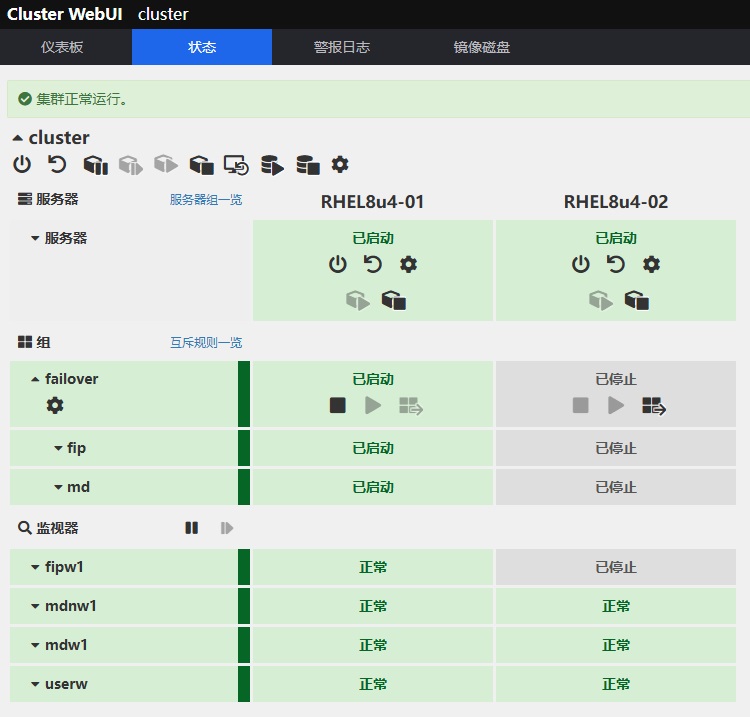Click the grayed resume monitors icon

pos(227,528)
